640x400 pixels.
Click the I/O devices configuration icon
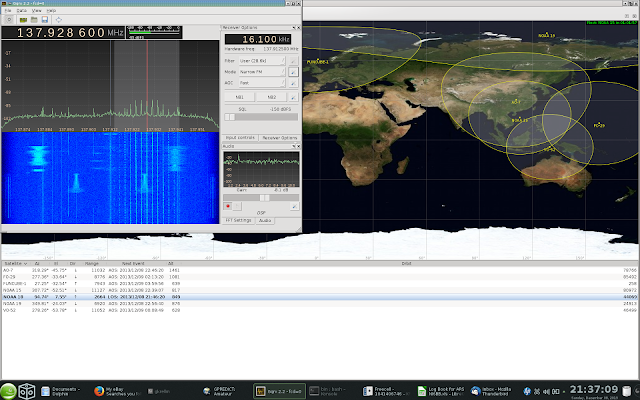pos(23,19)
